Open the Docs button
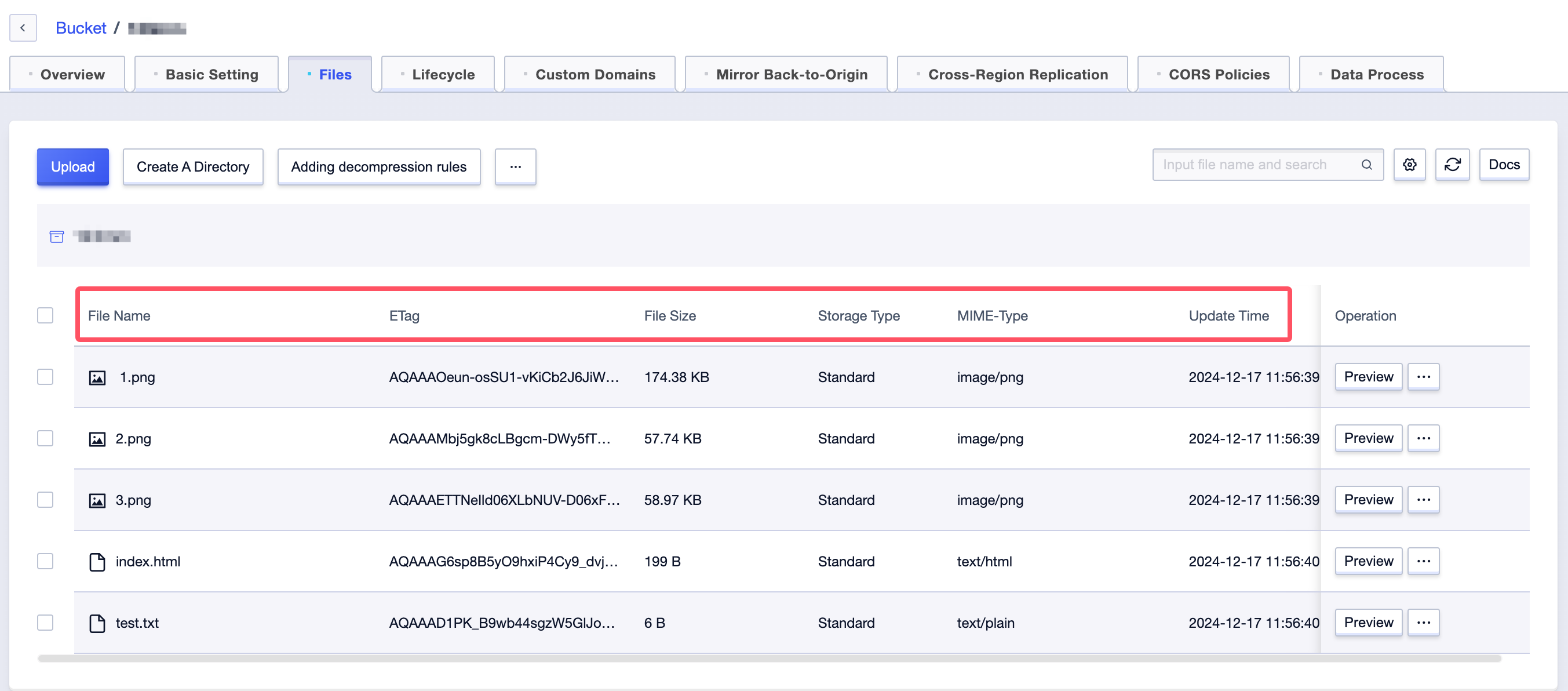The height and width of the screenshot is (691, 1568). click(x=1504, y=165)
